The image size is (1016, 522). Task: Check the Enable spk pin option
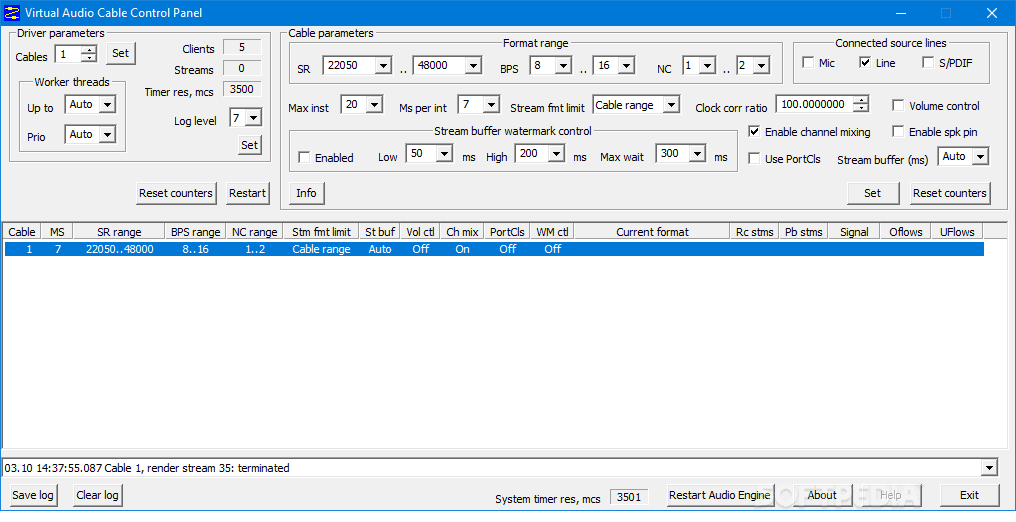[x=898, y=131]
